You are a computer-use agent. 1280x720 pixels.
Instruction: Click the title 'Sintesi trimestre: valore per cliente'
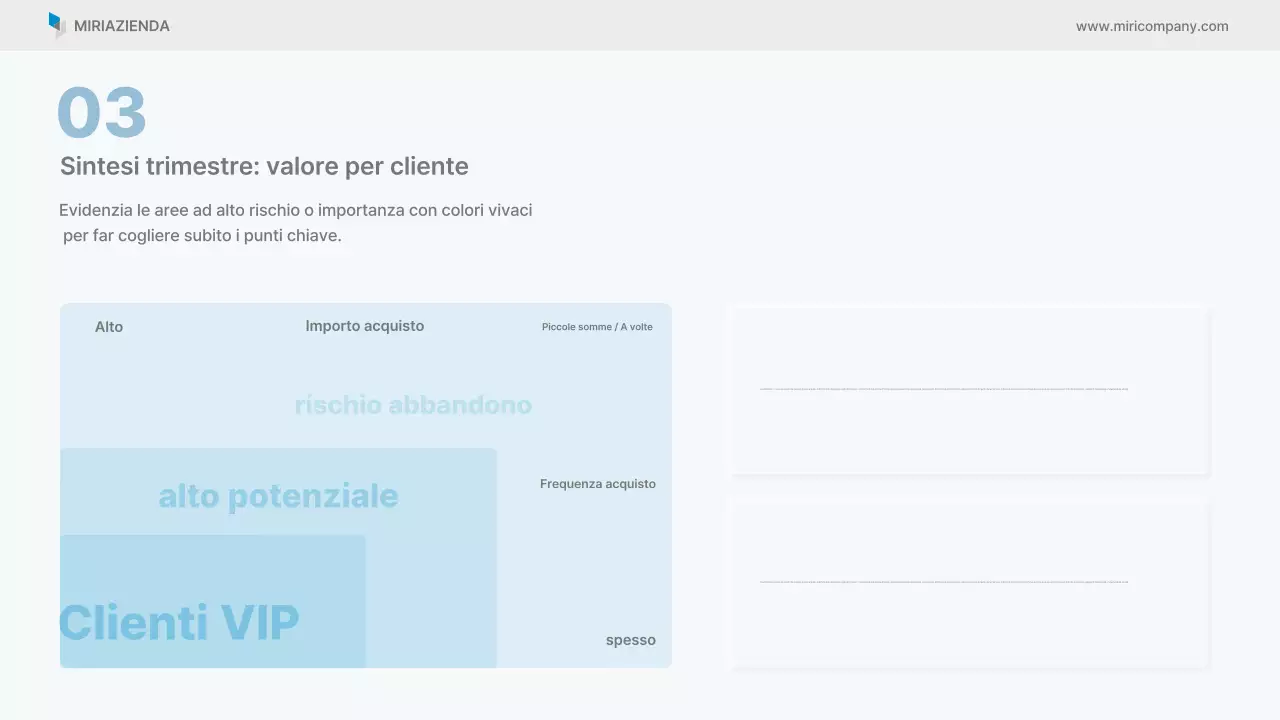(x=264, y=166)
